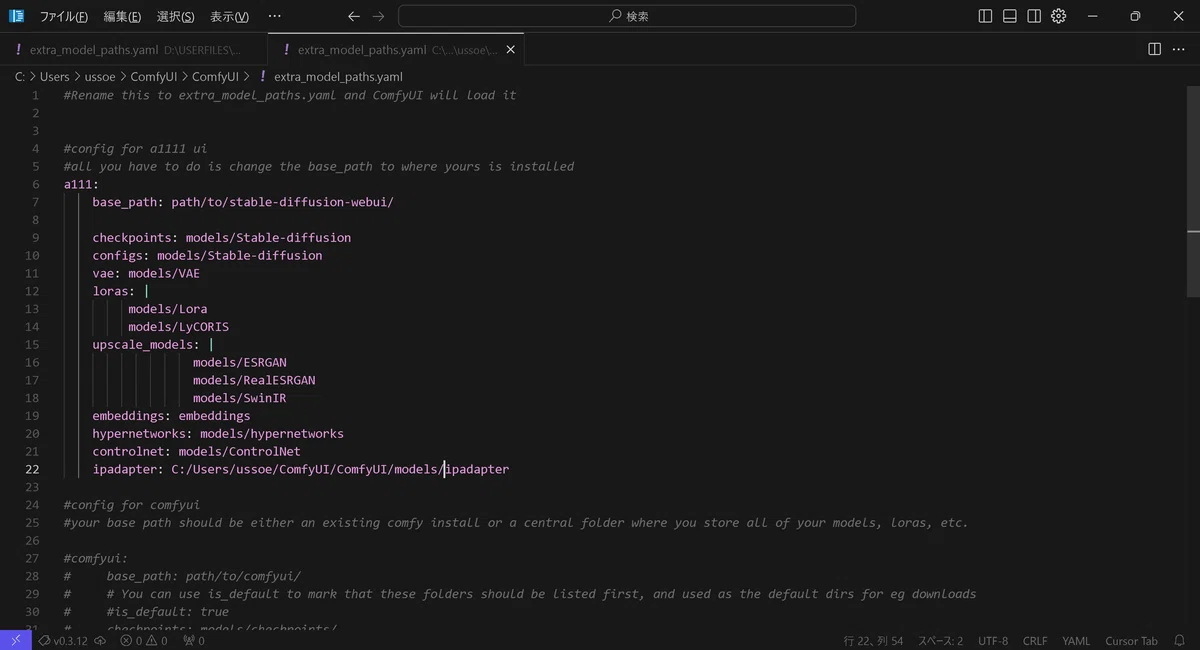Image resolution: width=1200 pixels, height=650 pixels.
Task: Click the 'models/RealESRGAN' line
Action: [x=254, y=380]
